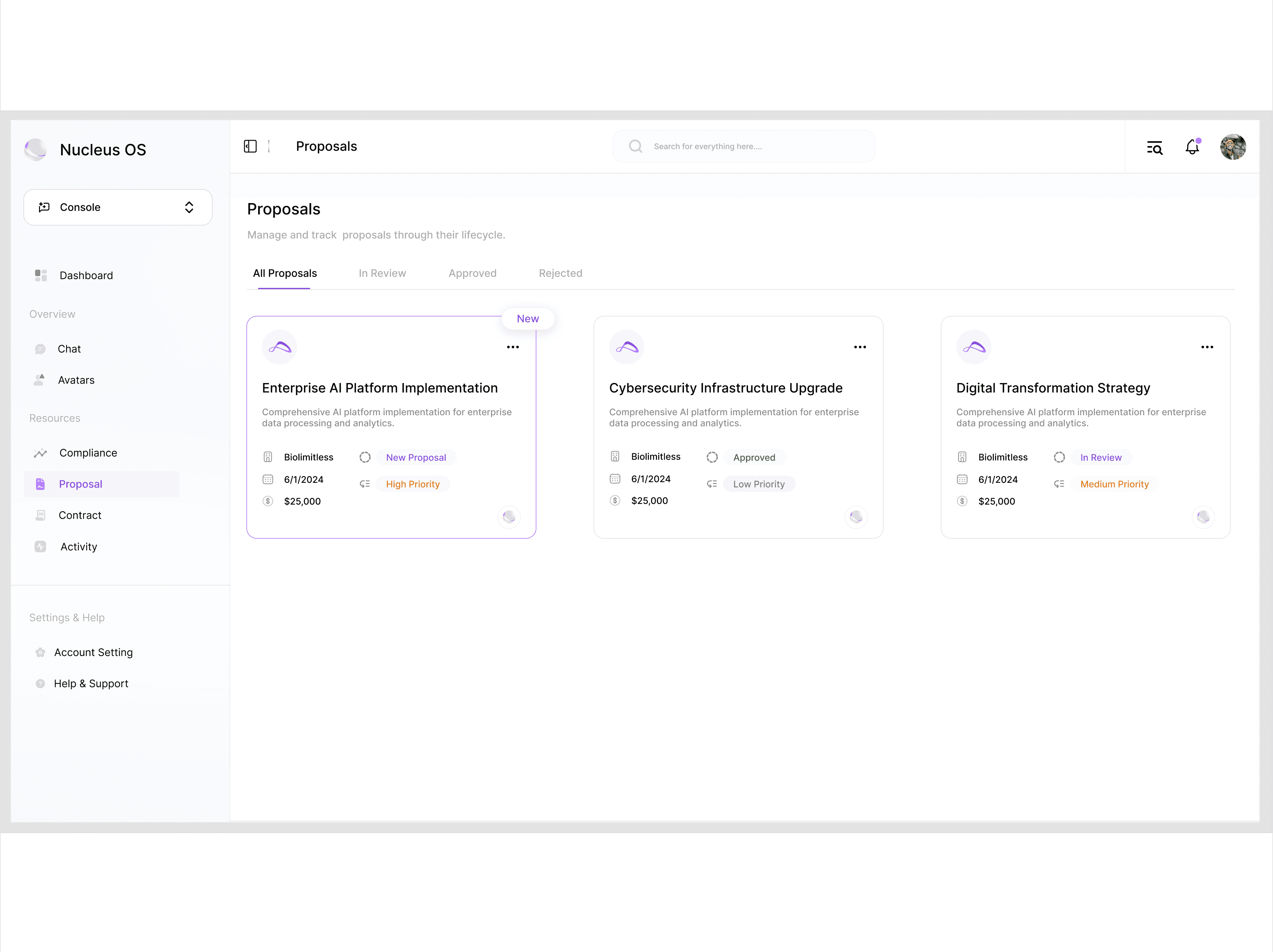Open the Avatars page
The width and height of the screenshot is (1273, 952).
click(x=76, y=380)
